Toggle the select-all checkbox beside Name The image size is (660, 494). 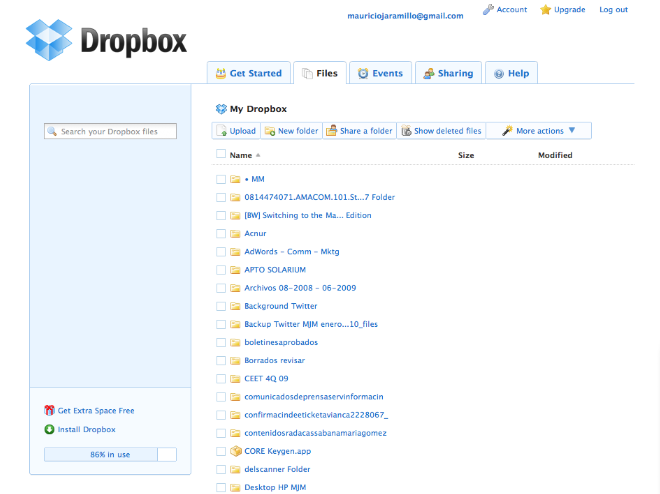221,155
